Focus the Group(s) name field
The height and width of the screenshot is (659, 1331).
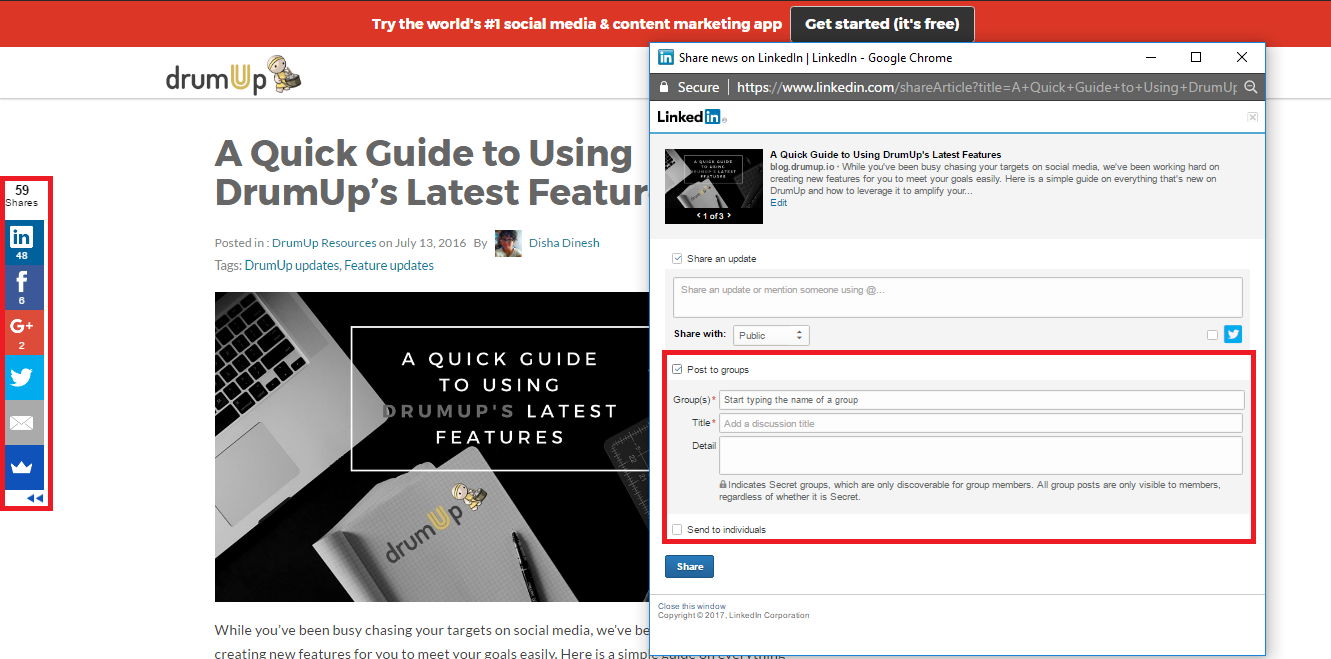(981, 400)
